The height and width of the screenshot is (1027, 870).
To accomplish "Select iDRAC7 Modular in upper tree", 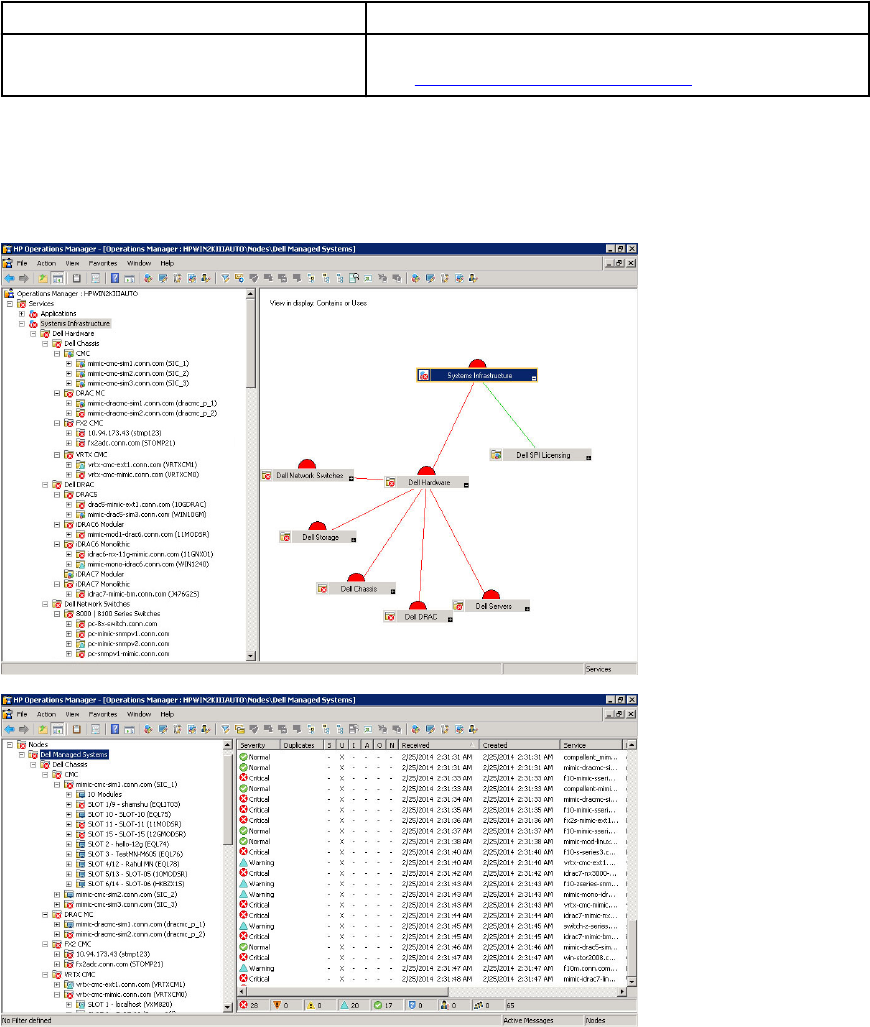I will point(100,574).
